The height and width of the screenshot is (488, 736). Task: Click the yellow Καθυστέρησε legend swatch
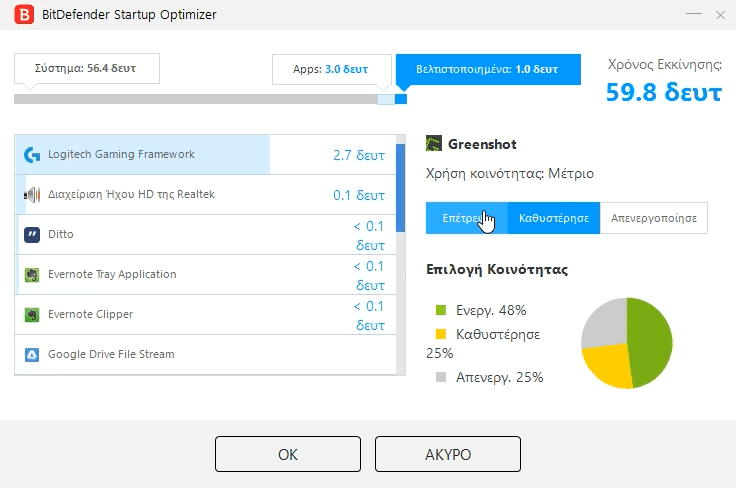pyautogui.click(x=441, y=334)
